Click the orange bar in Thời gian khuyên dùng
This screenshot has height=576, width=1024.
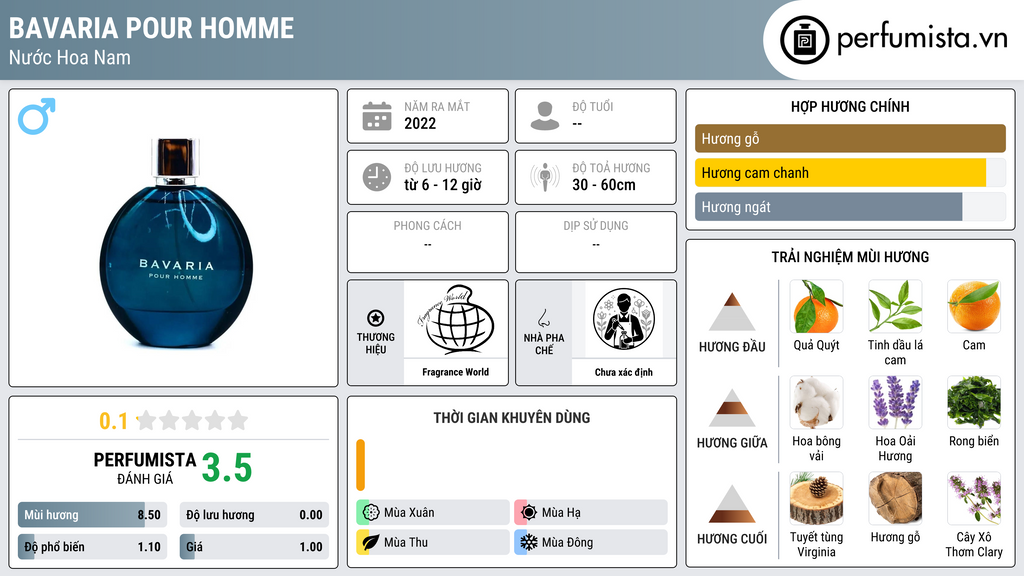[360, 465]
